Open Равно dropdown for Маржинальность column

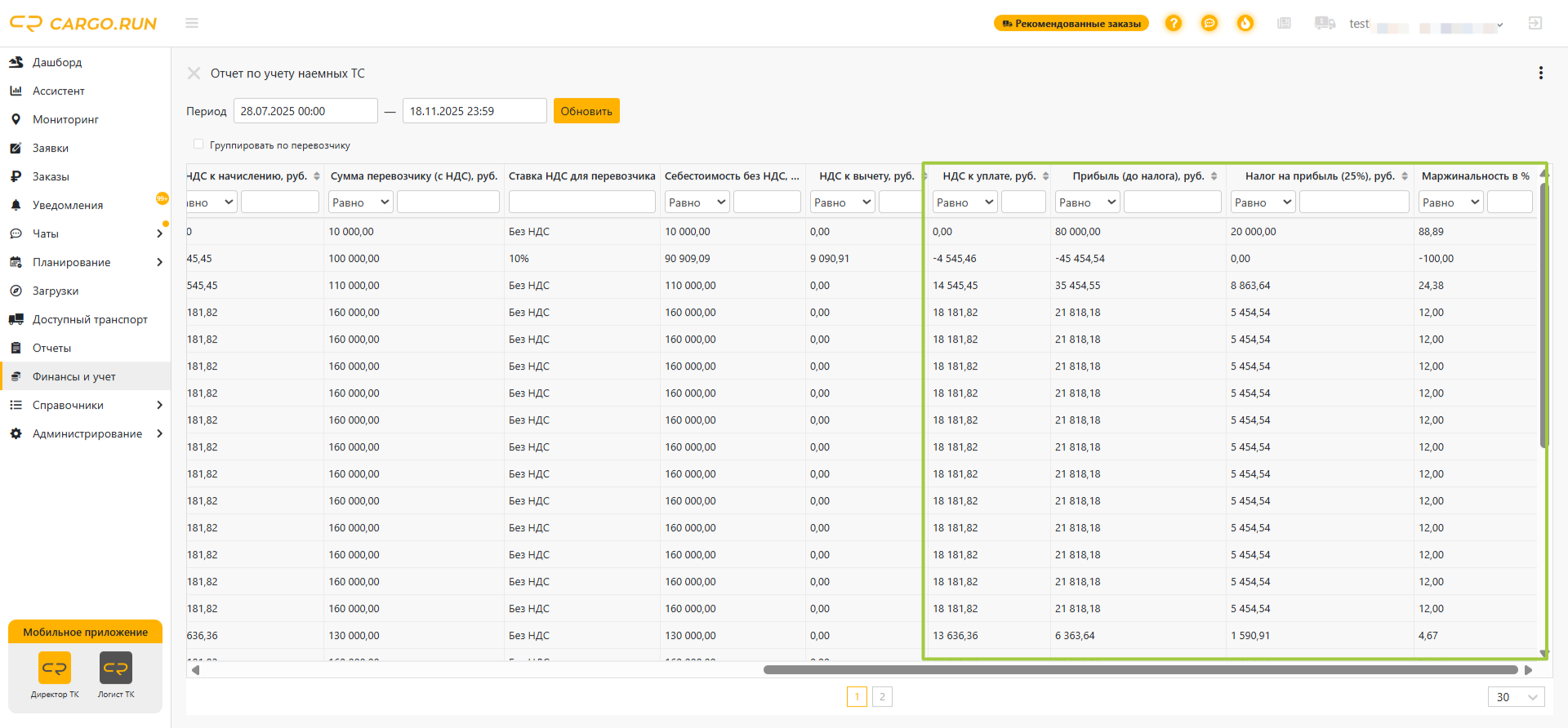[x=1450, y=202]
